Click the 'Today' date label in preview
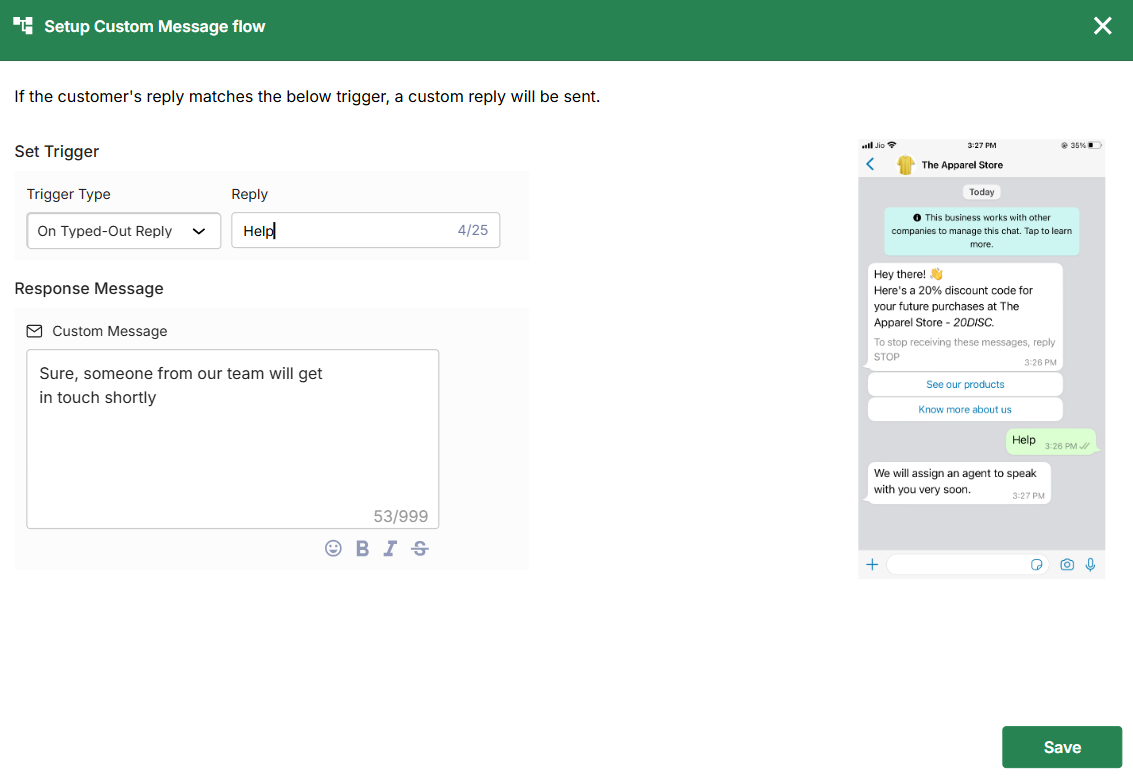The image size is (1133, 777). tap(981, 192)
